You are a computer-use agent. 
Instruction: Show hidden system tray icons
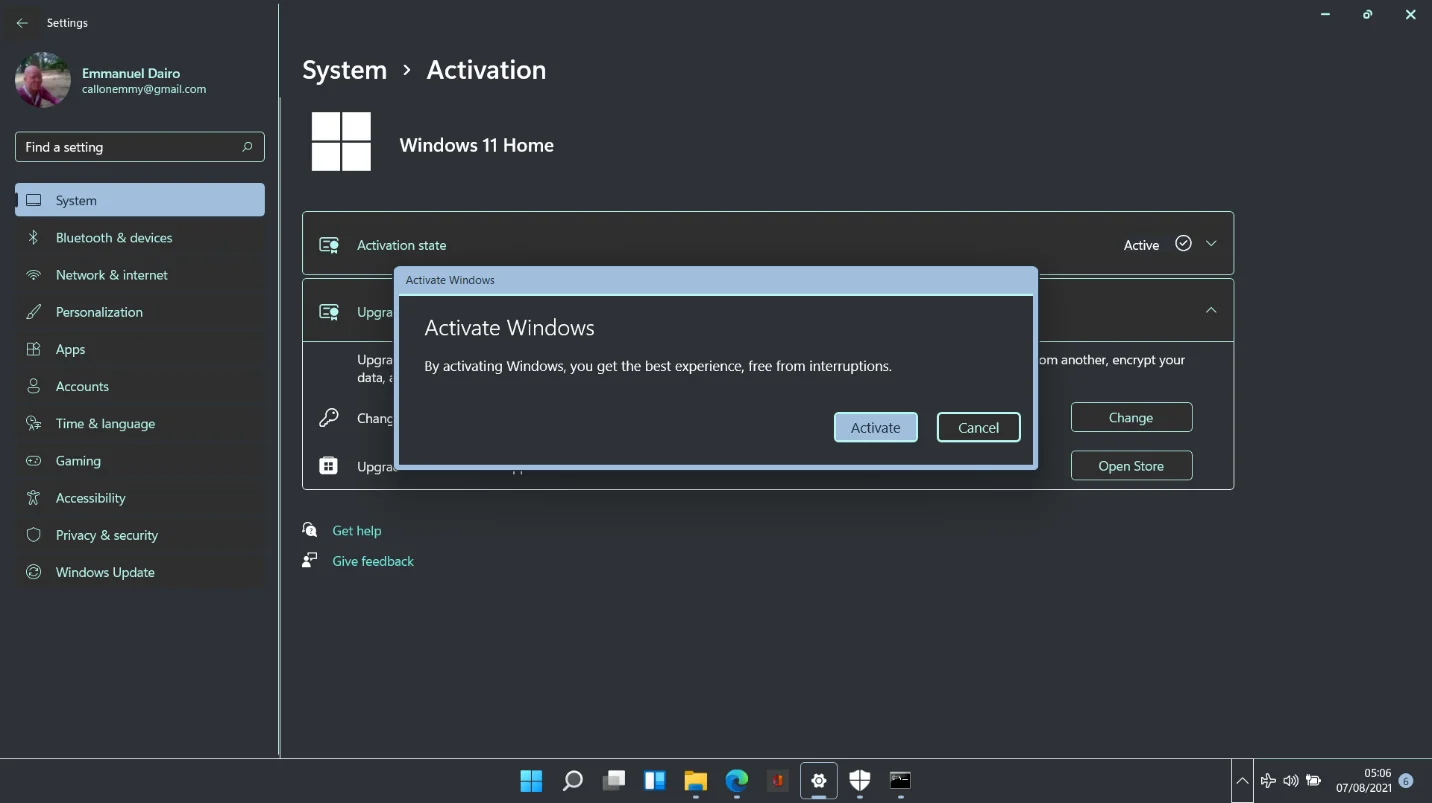[1242, 781]
